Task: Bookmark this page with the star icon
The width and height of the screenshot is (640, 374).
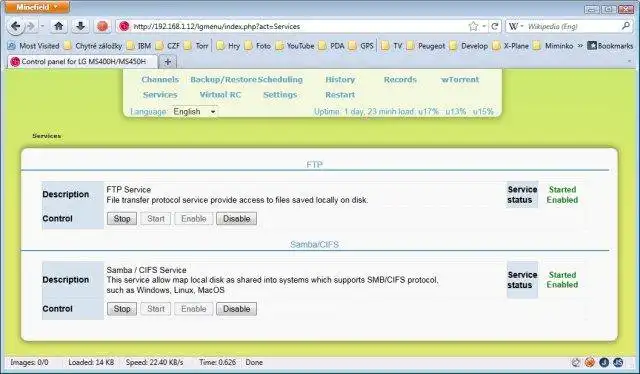Action: (473, 27)
